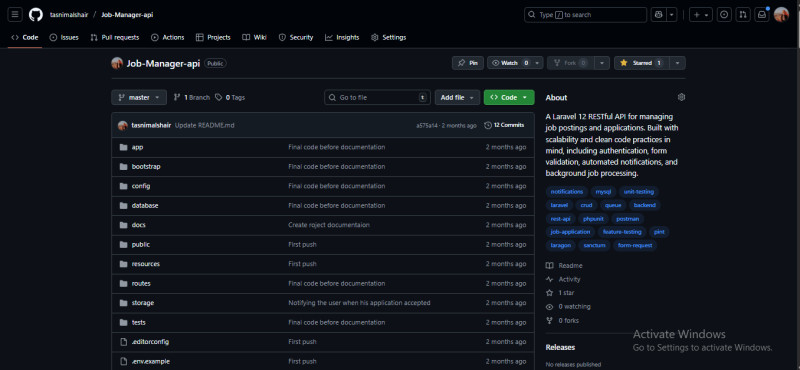Screen dimensions: 800x370
Task: Open the Insights tab
Action: [x=342, y=37]
